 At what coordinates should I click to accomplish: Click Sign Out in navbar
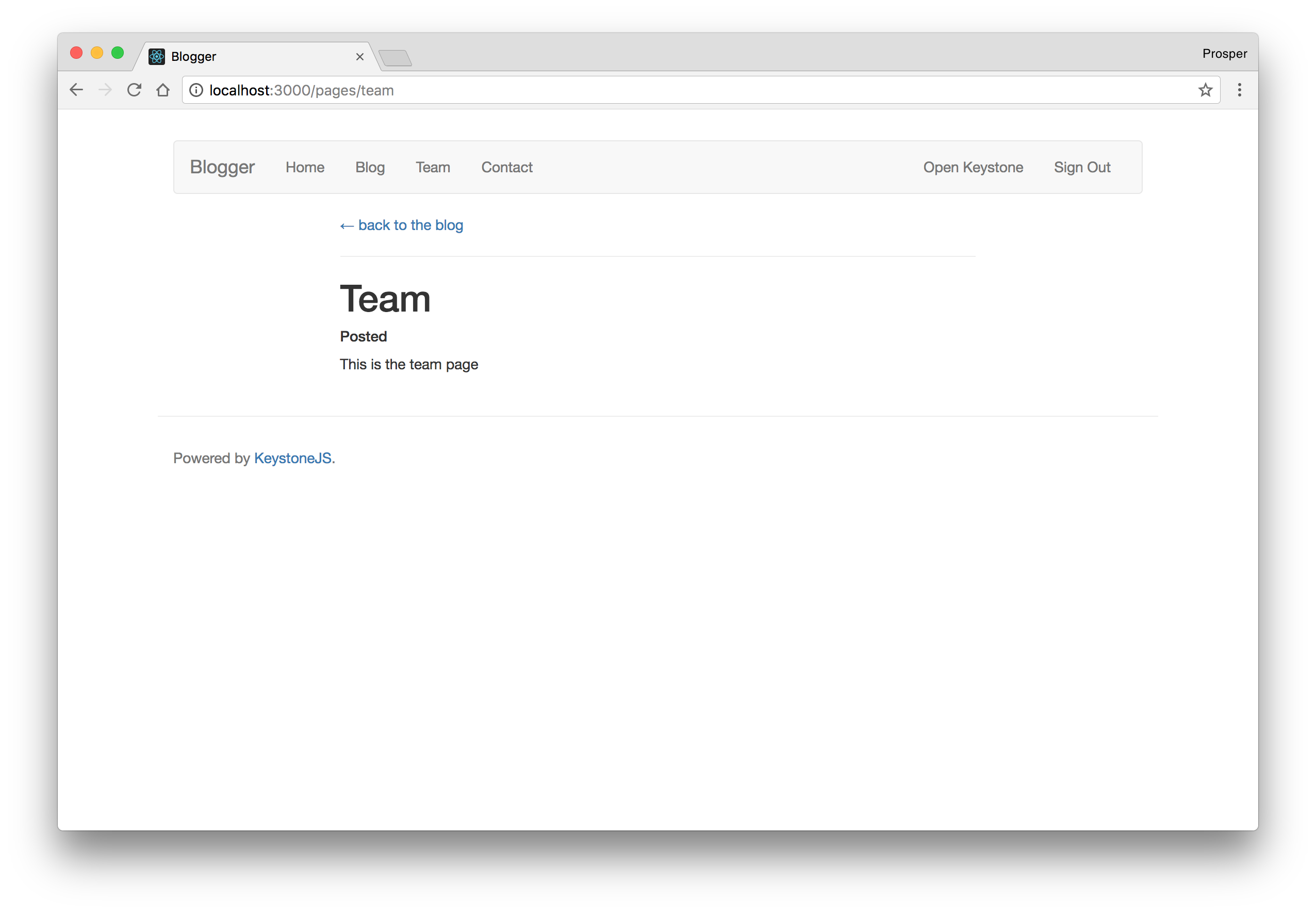click(1081, 168)
